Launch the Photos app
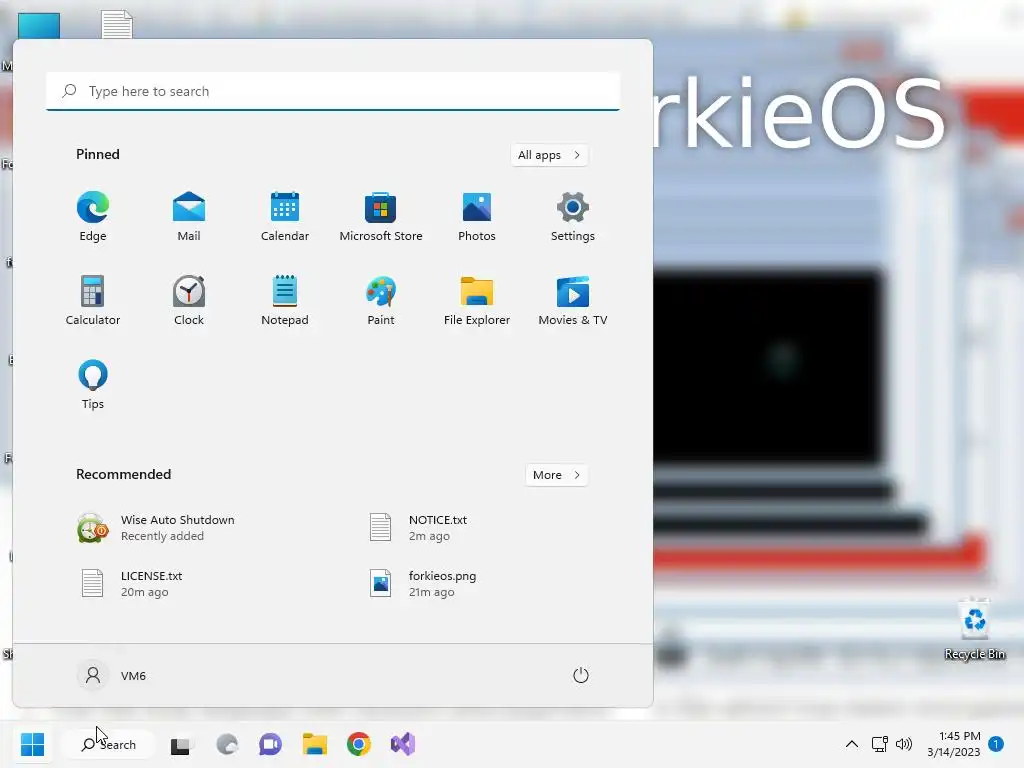1024x768 pixels. 477,216
